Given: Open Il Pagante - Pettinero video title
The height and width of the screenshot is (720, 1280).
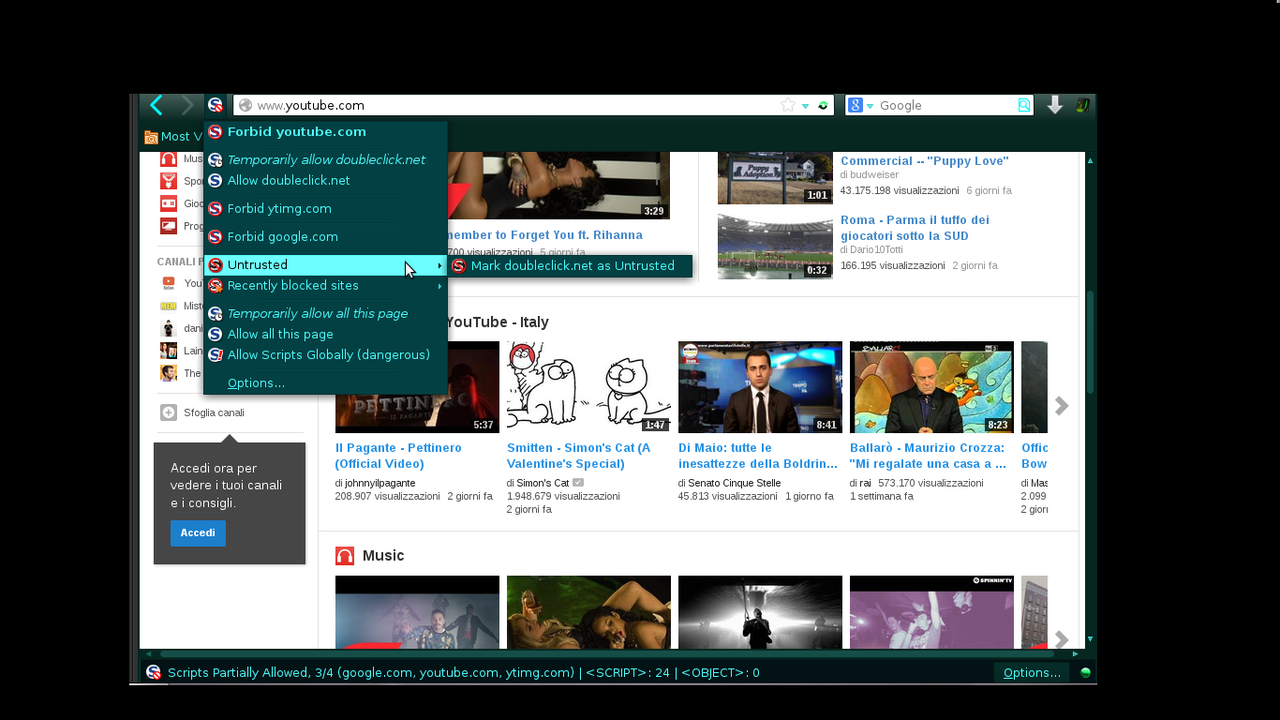Looking at the screenshot, I should click(398, 456).
